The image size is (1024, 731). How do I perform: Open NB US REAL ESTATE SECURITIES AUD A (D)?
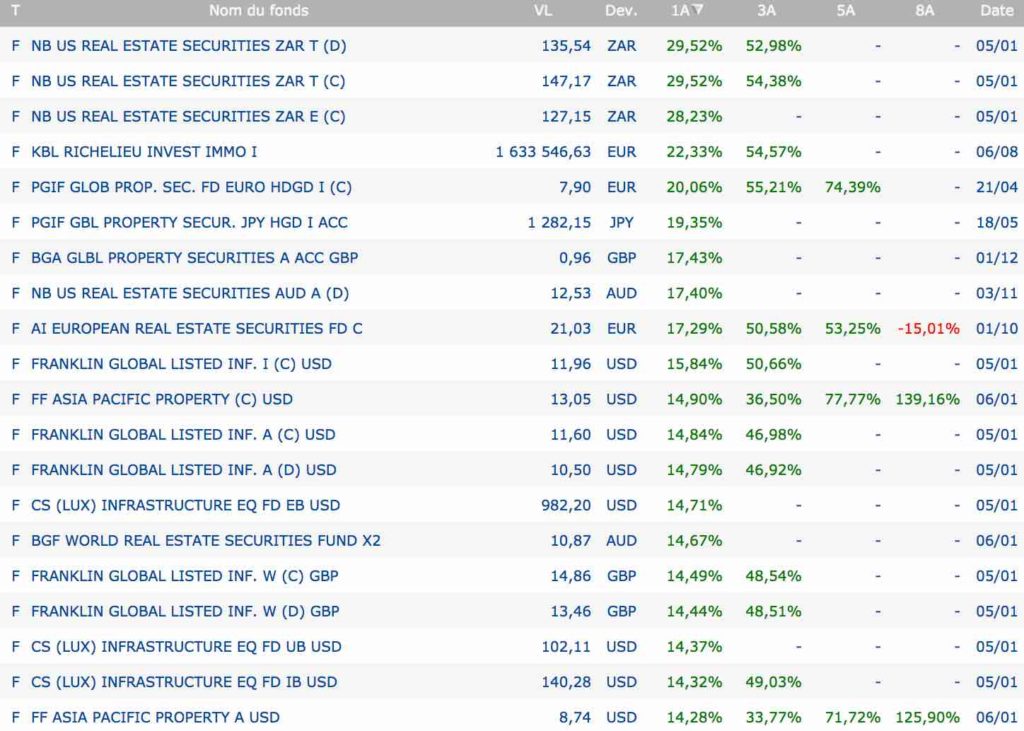pyautogui.click(x=190, y=293)
